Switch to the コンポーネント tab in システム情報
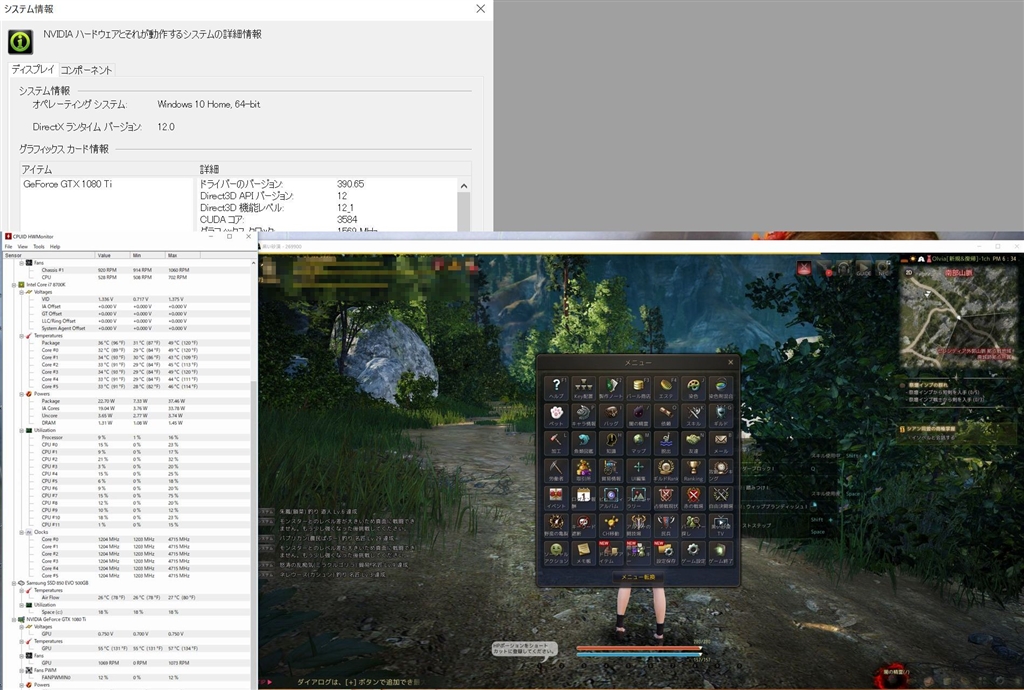 (86, 70)
